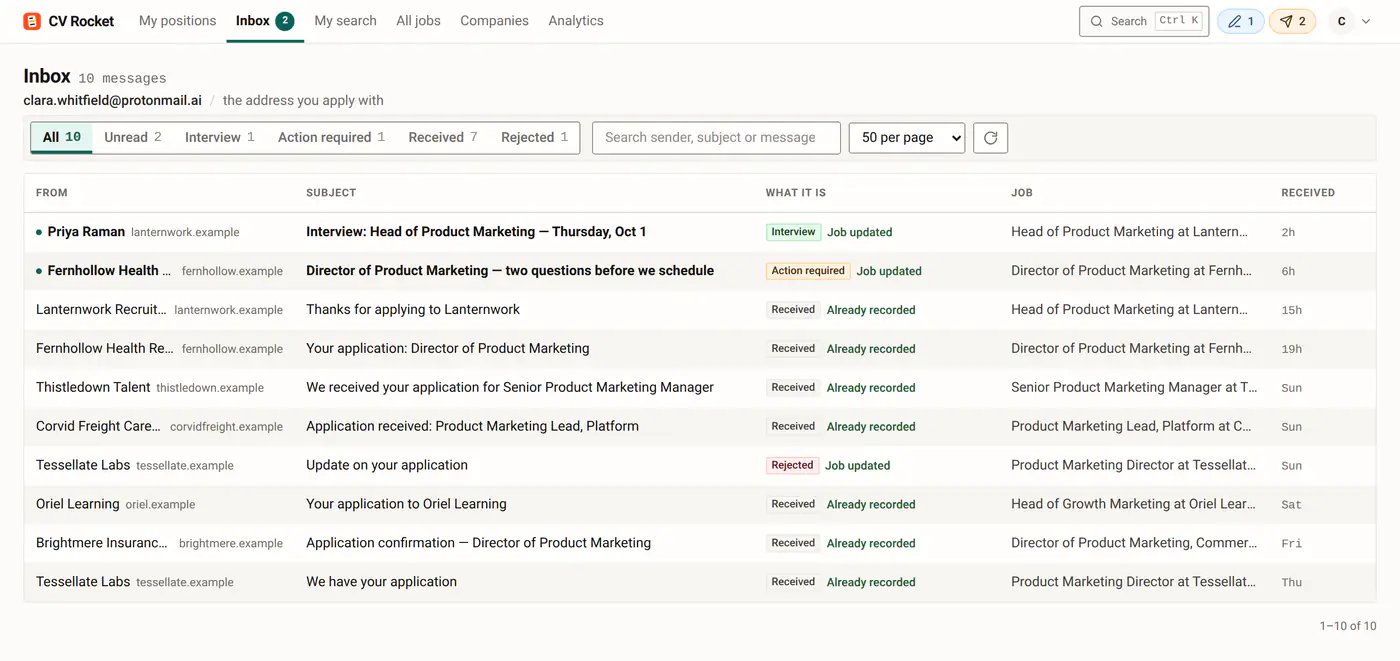Filter by Interview messages
Viewport: 1400px width, 661px height.
pyautogui.click(x=220, y=137)
